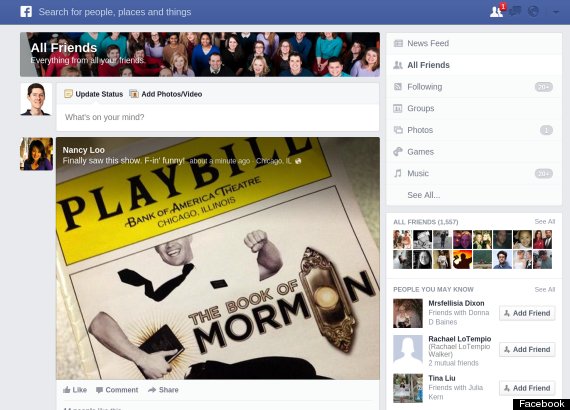This screenshot has width=570, height=410.
Task: Click the Share arrow icon under post
Action: click(x=152, y=390)
